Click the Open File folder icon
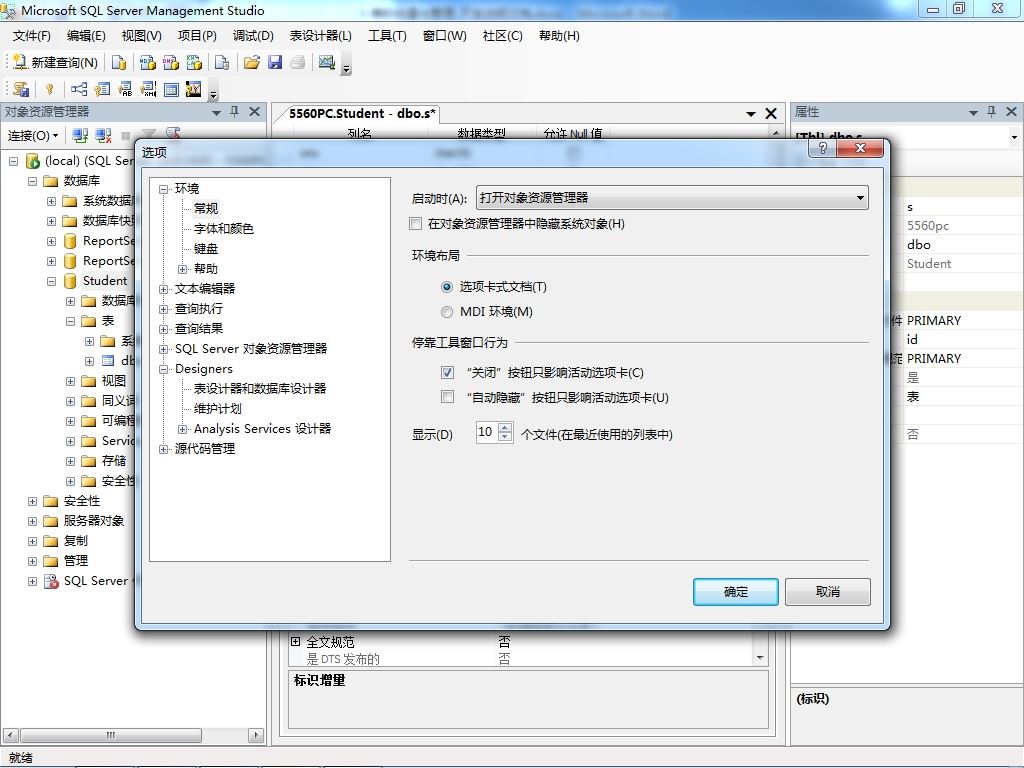 pos(251,63)
